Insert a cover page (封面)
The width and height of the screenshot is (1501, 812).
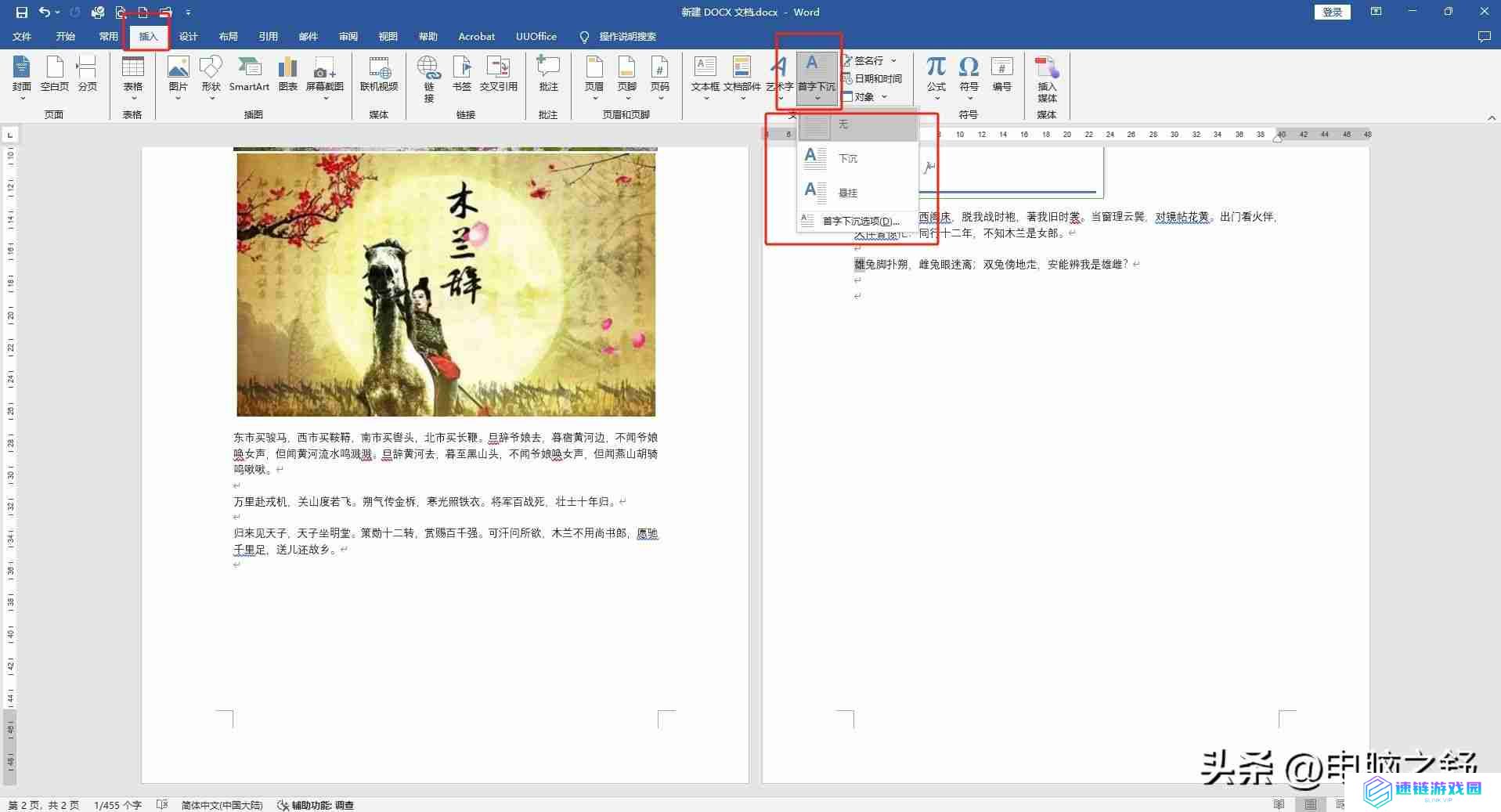[22, 78]
